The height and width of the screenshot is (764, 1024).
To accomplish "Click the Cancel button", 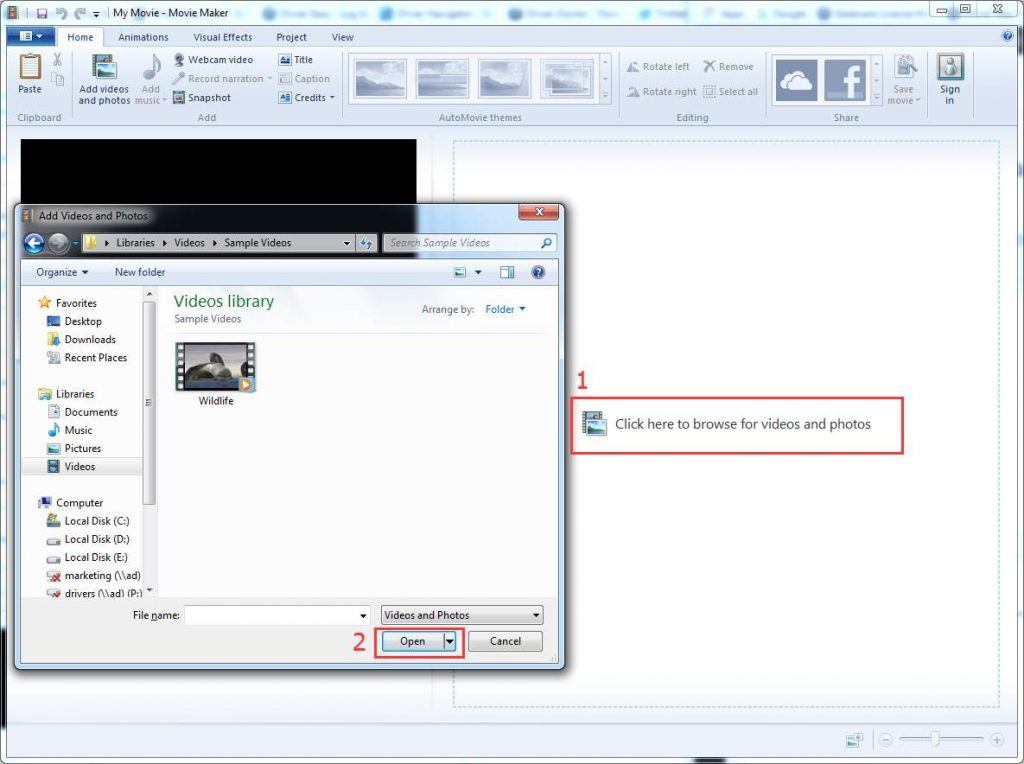I will point(505,641).
